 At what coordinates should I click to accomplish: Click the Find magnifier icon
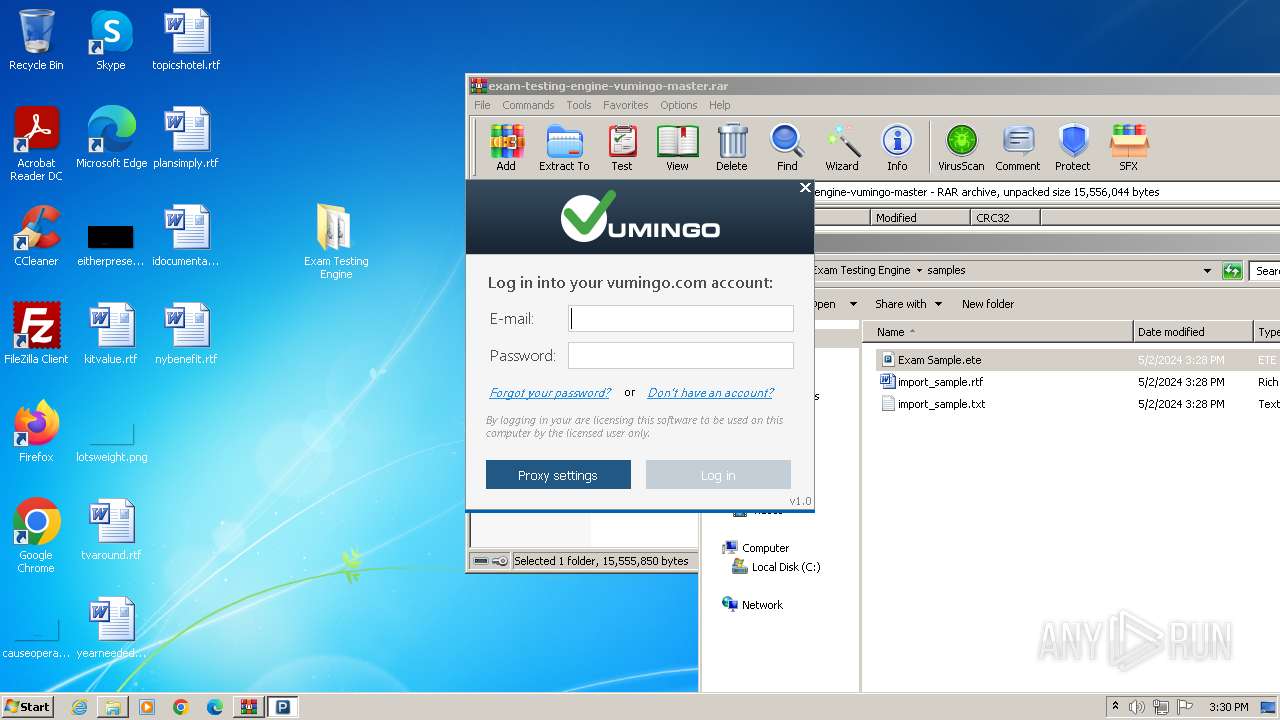[787, 148]
